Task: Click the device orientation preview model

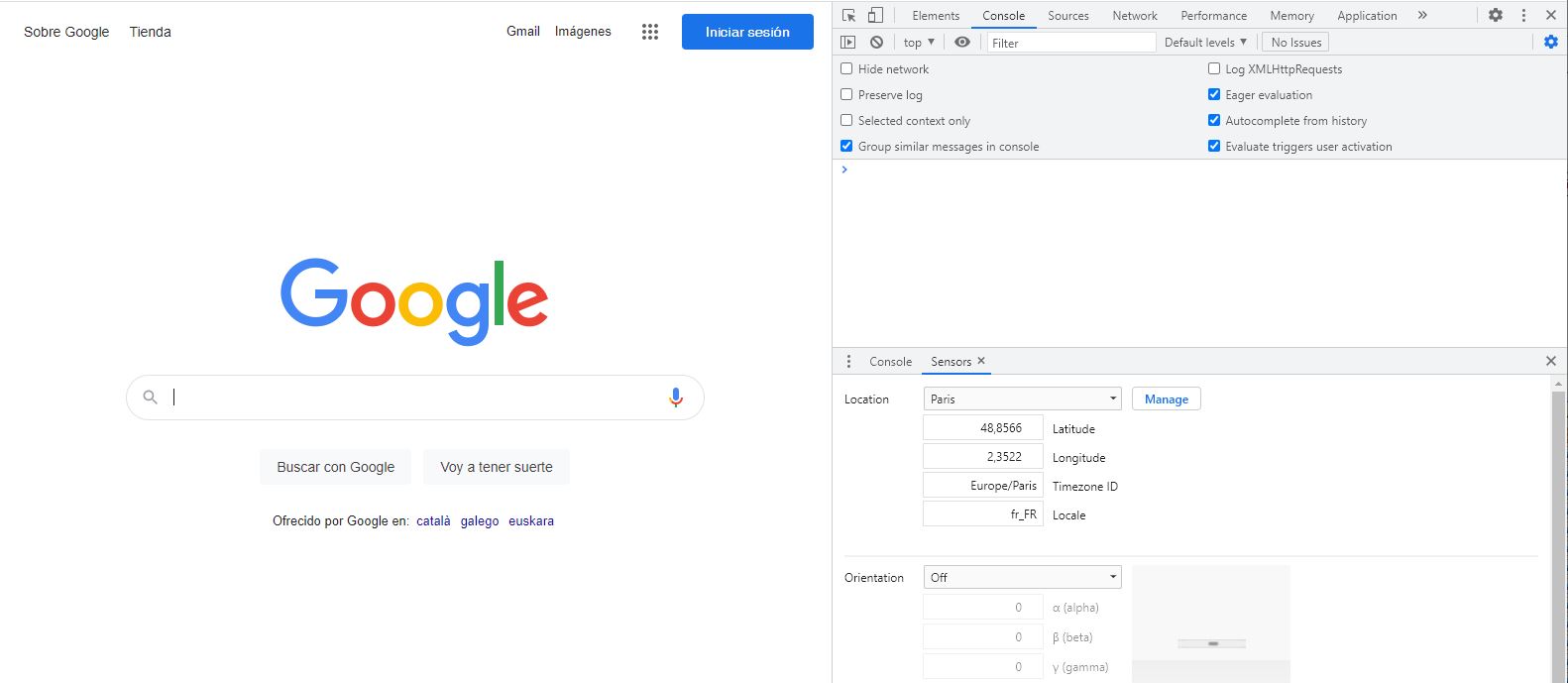Action: pos(1211,624)
